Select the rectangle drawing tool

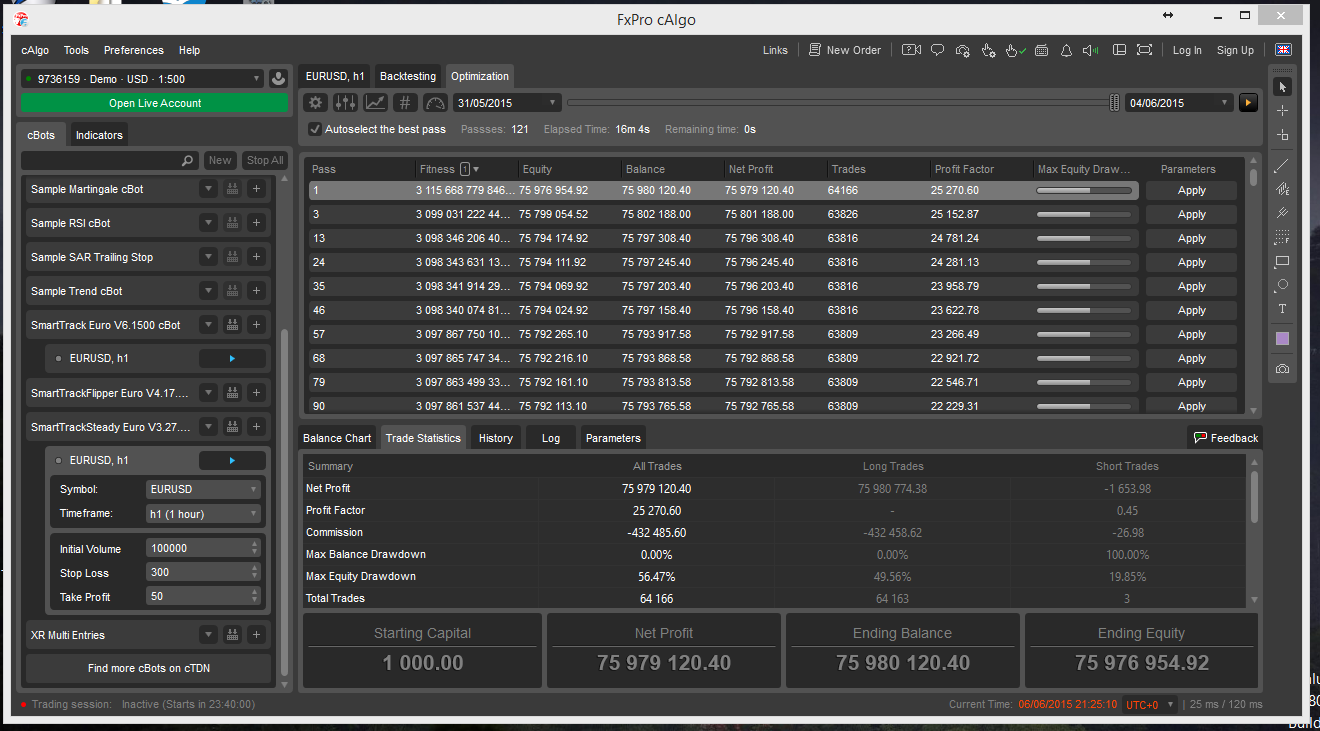click(1282, 261)
